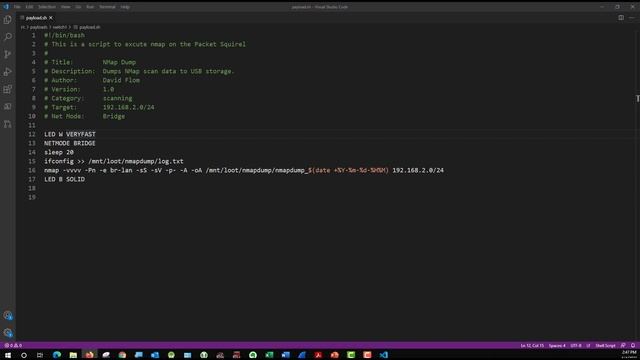Open the Selection menu
This screenshot has height=360, width=640.
[x=47, y=7]
